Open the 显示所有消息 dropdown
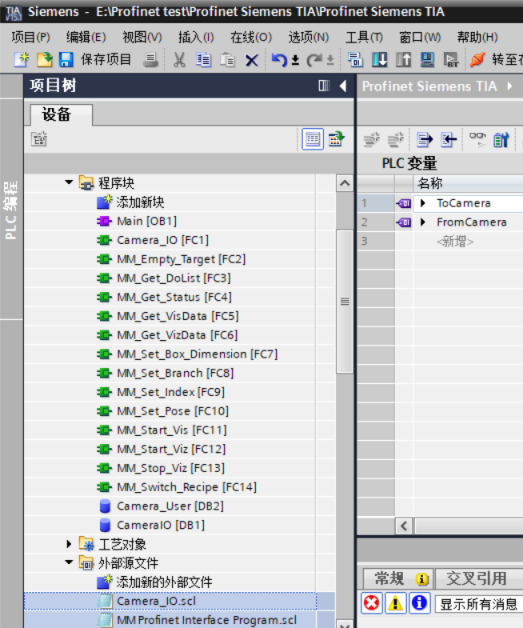Viewport: 523px width, 628px height. point(479,604)
